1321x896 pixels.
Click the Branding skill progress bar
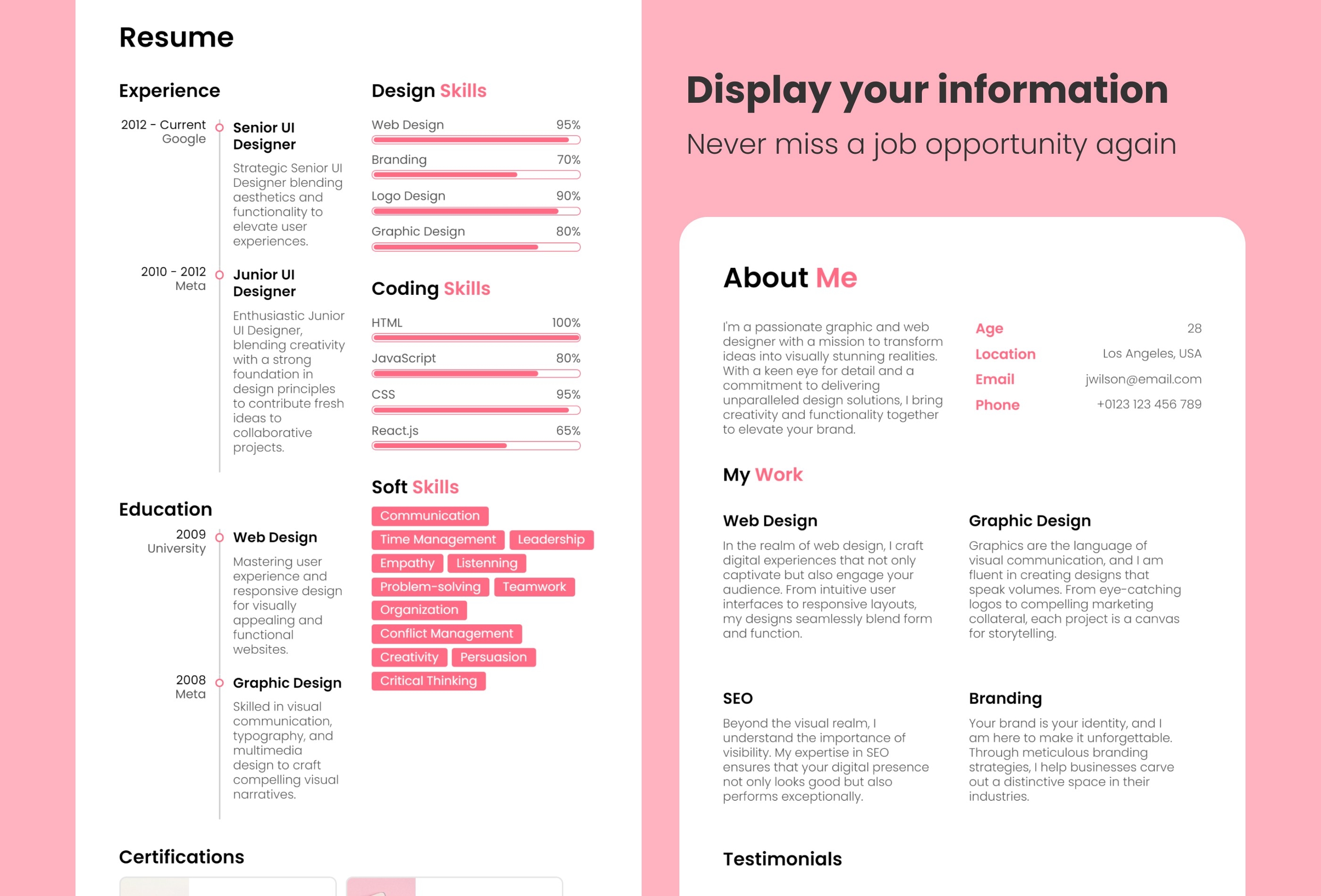point(476,177)
